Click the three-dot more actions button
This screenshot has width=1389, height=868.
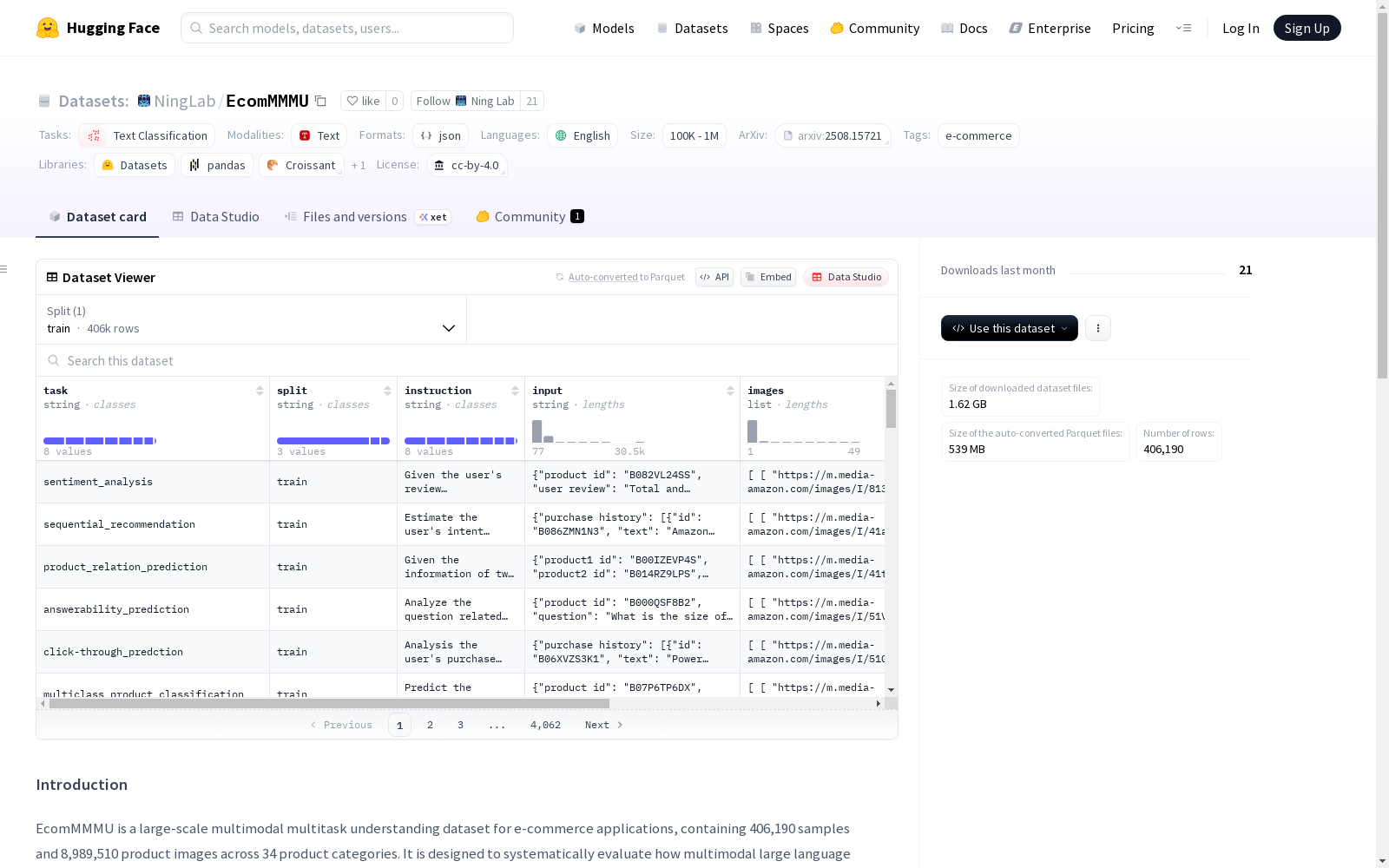coord(1098,328)
